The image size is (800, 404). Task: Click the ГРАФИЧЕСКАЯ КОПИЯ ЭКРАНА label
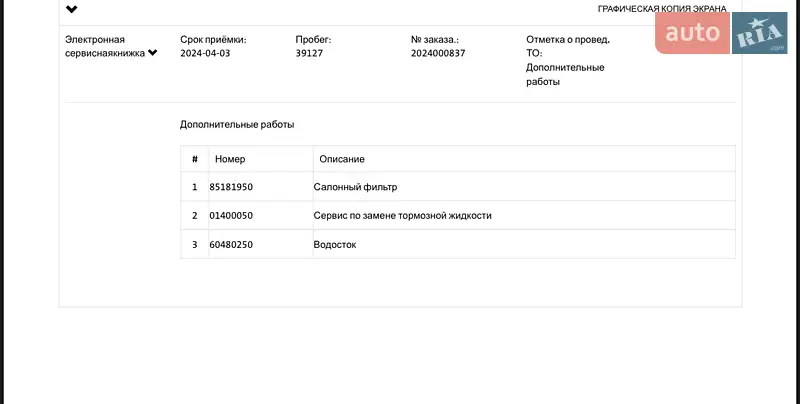pyautogui.click(x=661, y=9)
